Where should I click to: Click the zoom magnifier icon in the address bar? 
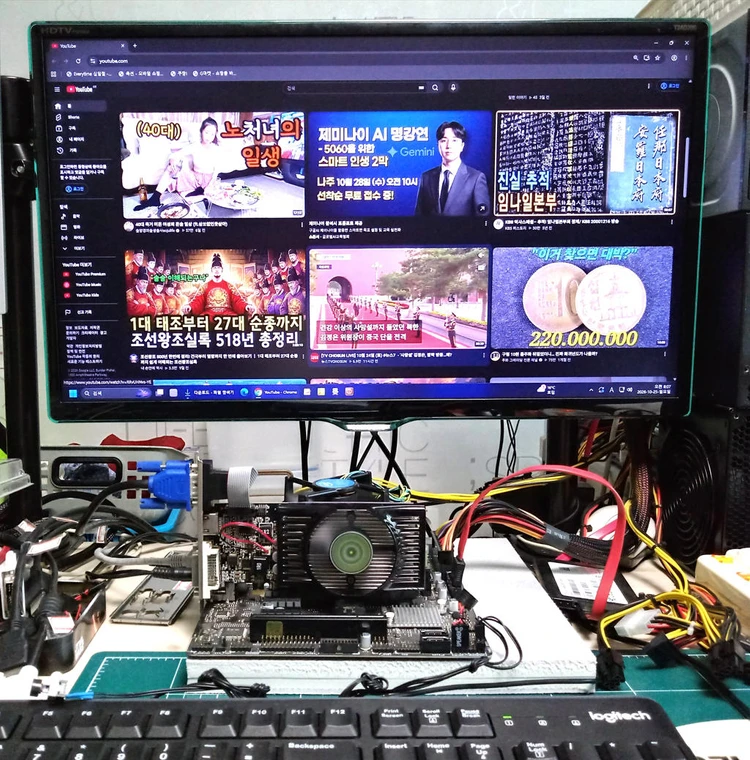coord(635,58)
